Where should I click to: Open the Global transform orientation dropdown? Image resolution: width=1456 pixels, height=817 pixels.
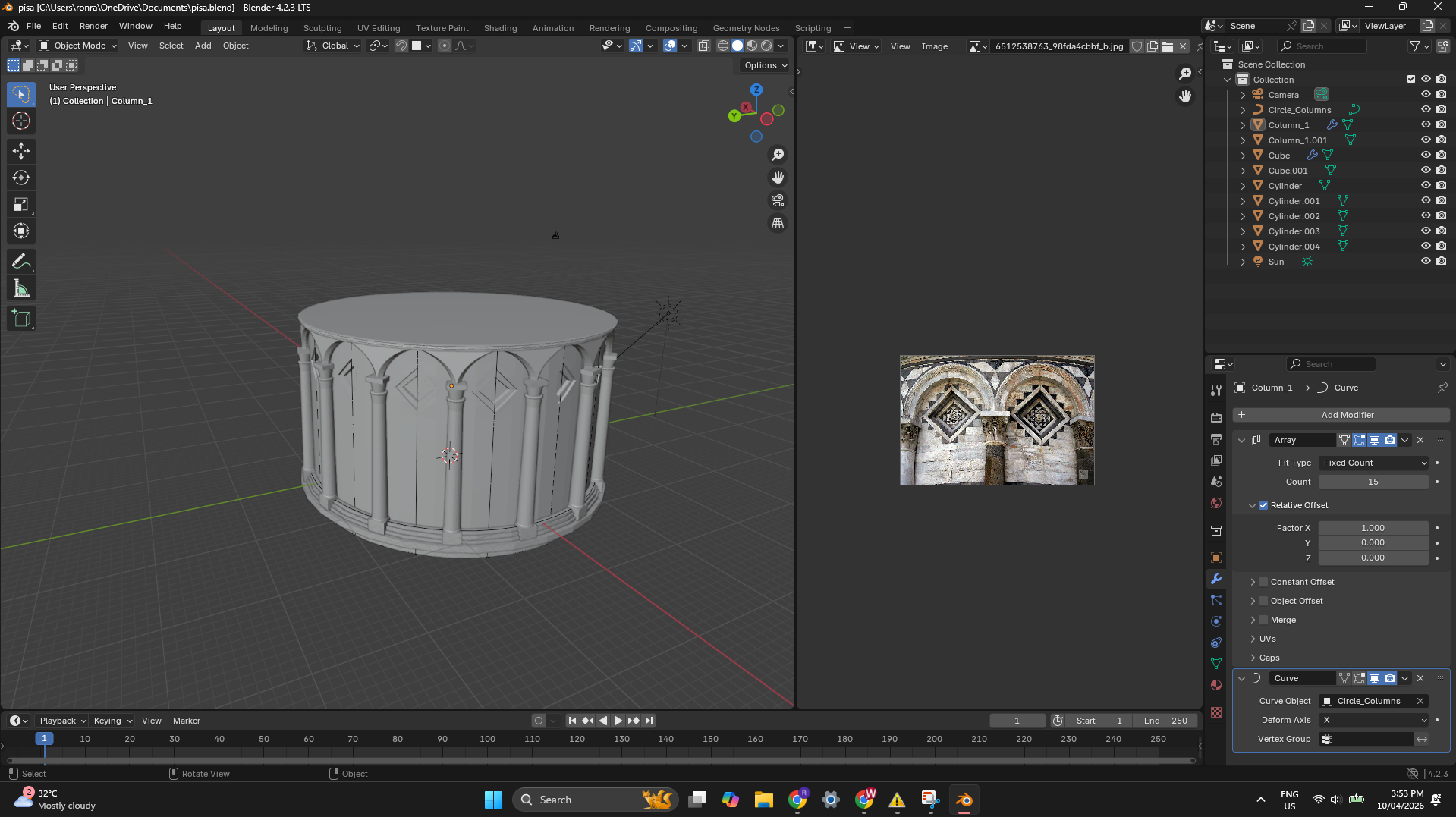click(x=333, y=46)
